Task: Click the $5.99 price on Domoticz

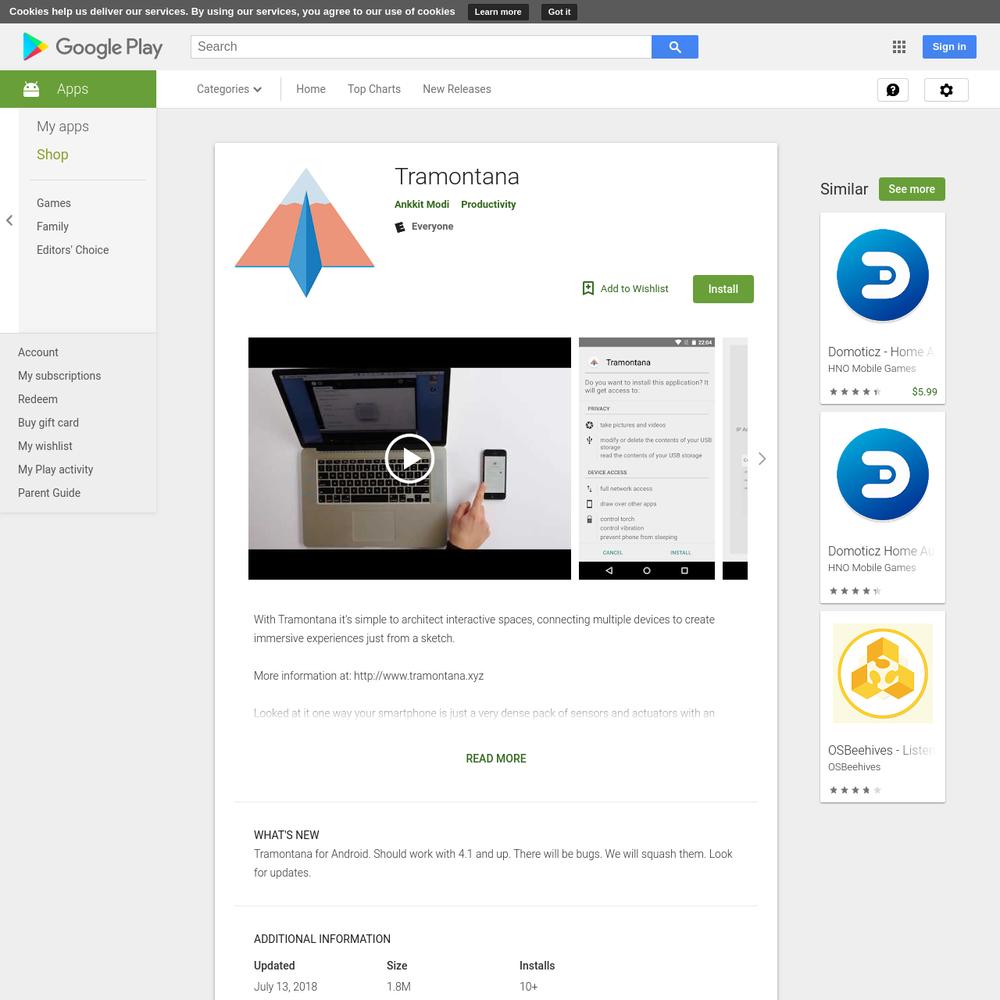Action: tap(925, 392)
